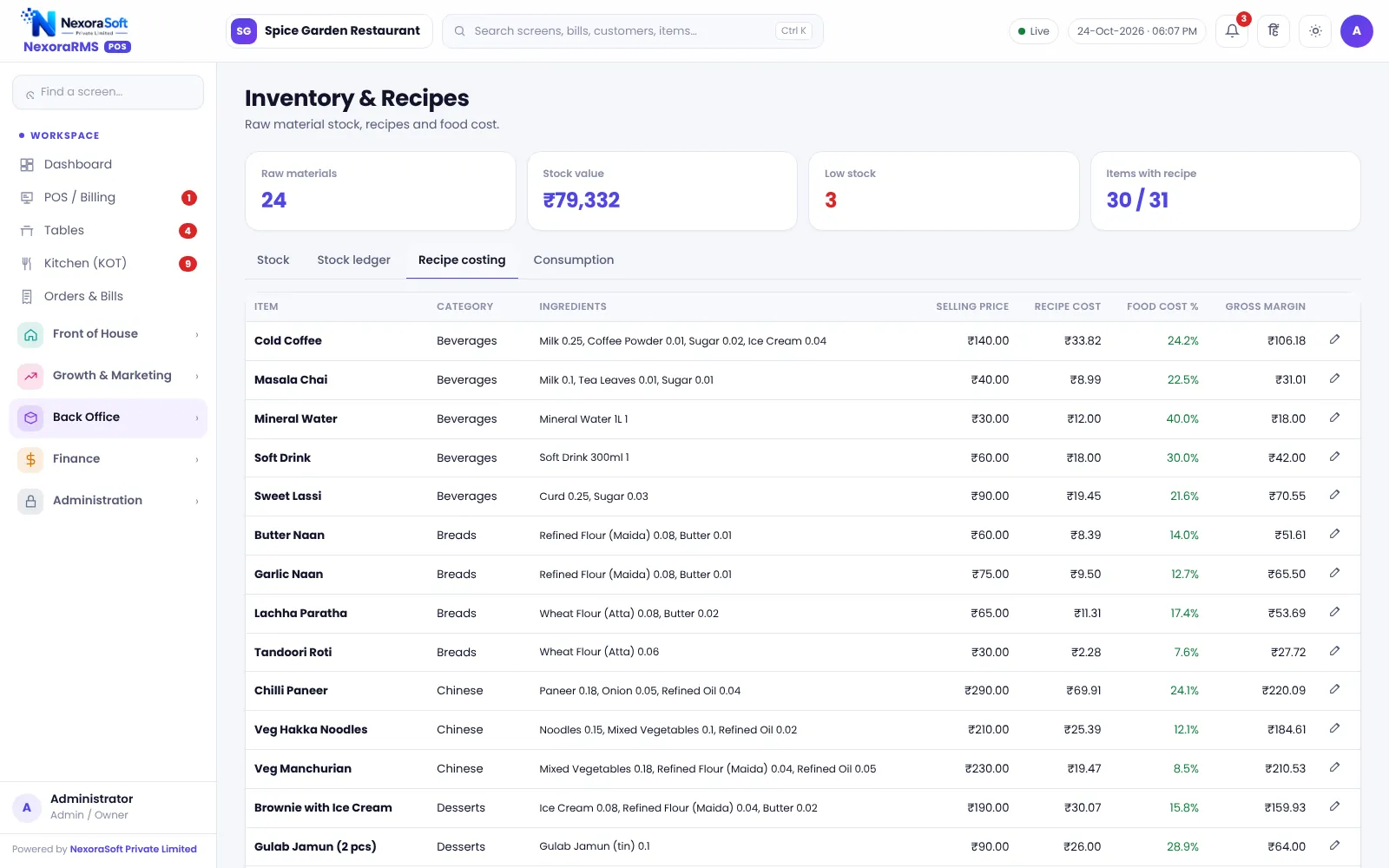1389x868 pixels.
Task: Switch to the Stock ledger tab
Action: (353, 260)
